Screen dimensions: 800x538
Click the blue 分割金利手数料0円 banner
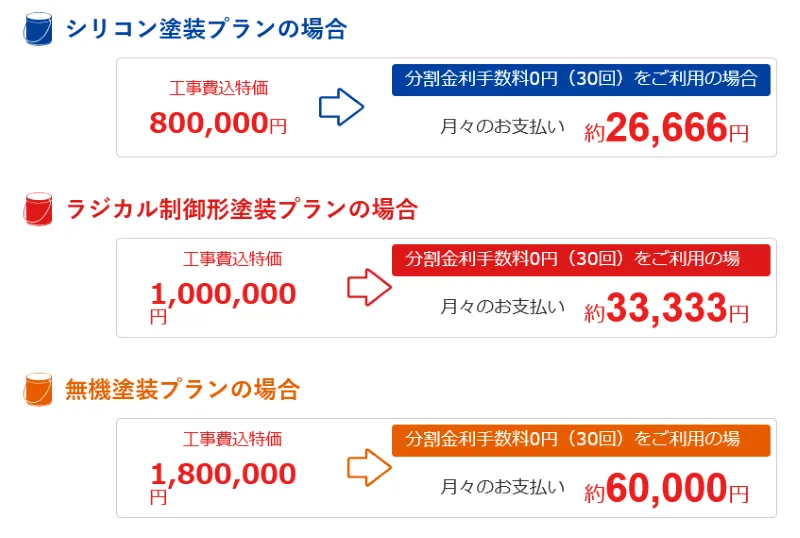coord(581,79)
